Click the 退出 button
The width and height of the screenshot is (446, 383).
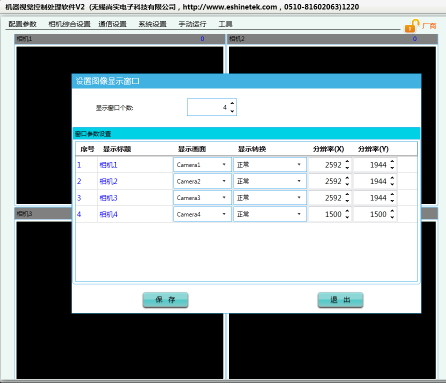click(x=340, y=300)
